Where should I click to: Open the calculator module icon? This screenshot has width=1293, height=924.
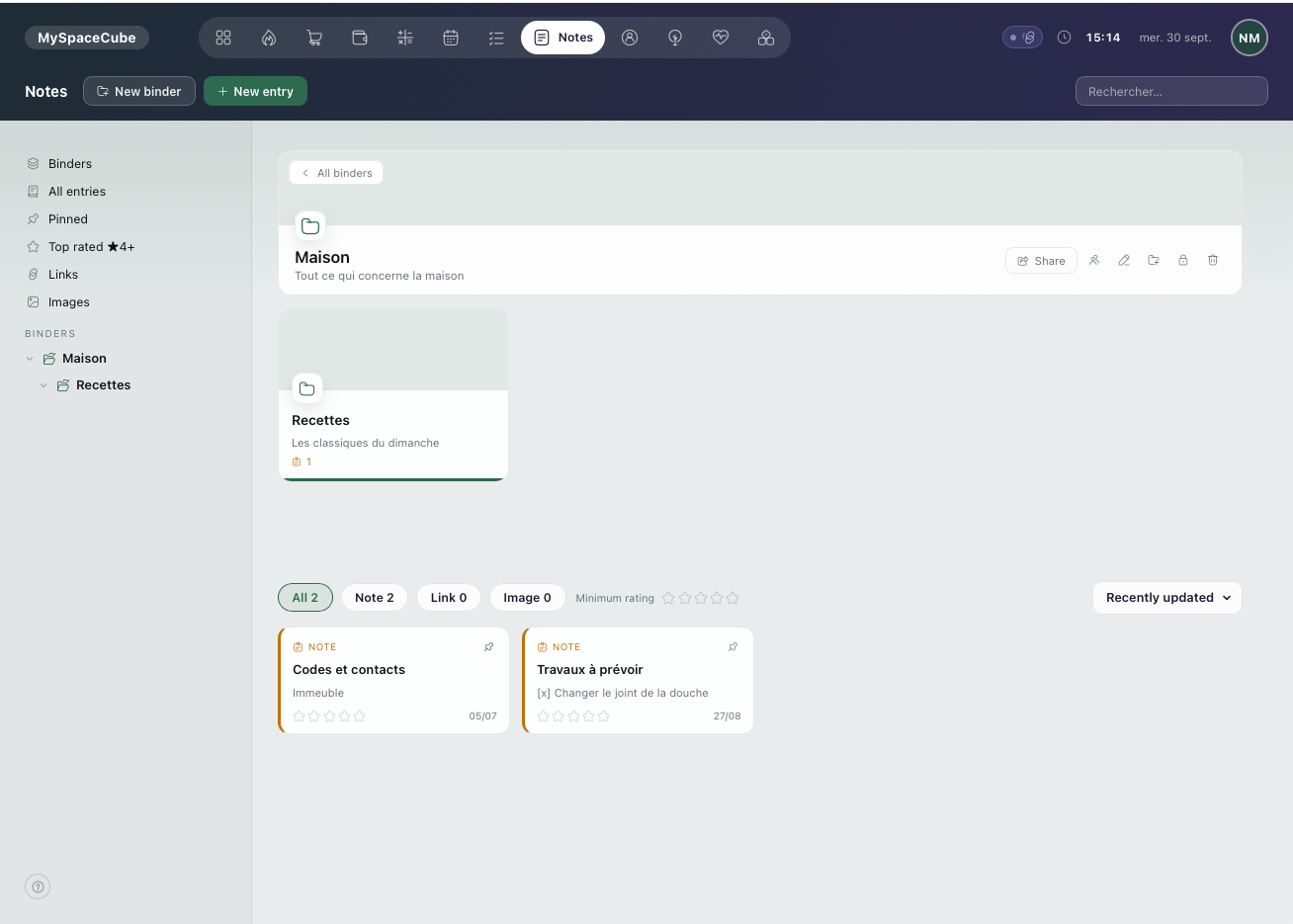coord(405,38)
